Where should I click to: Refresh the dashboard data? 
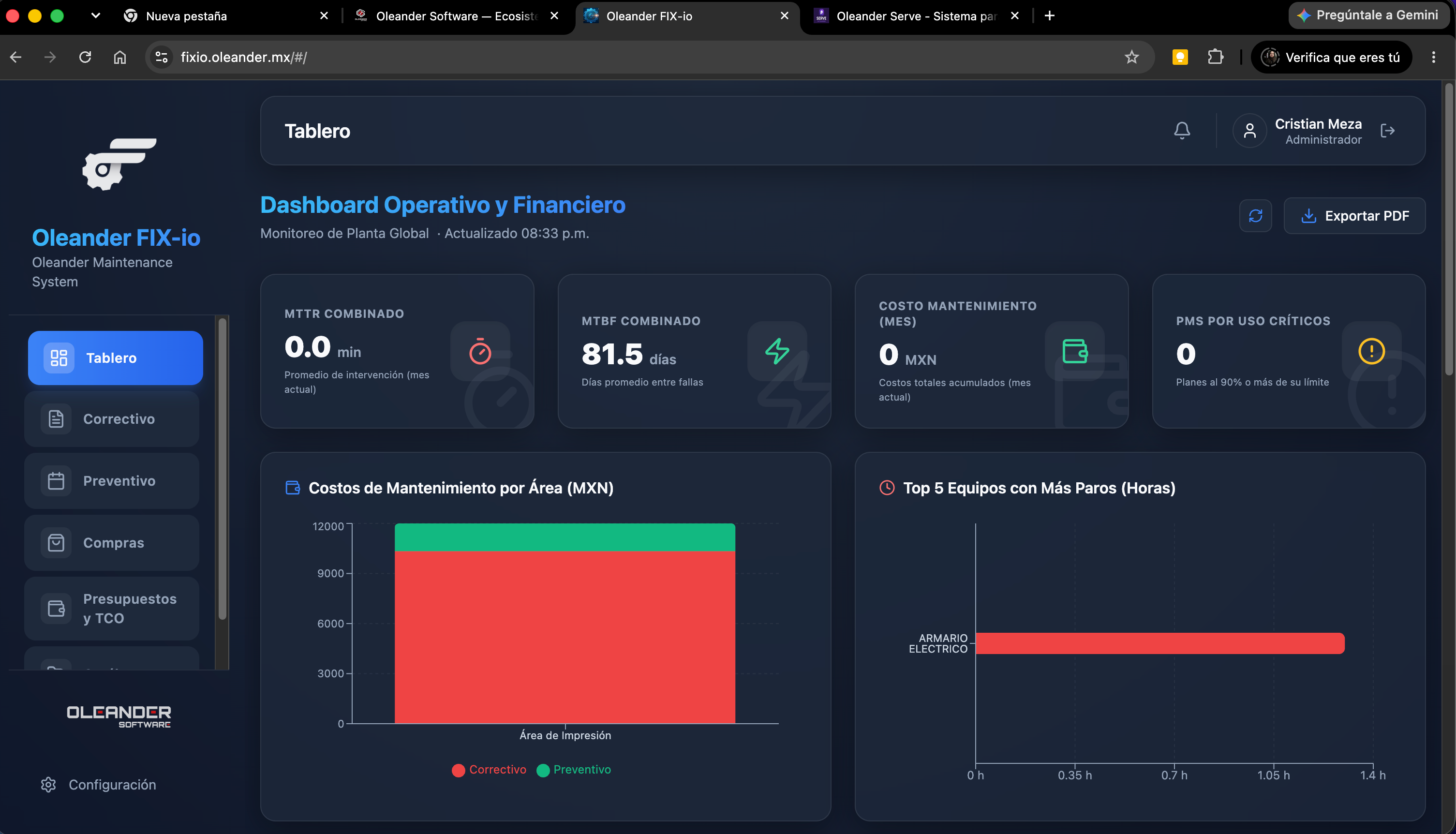click(x=1256, y=215)
